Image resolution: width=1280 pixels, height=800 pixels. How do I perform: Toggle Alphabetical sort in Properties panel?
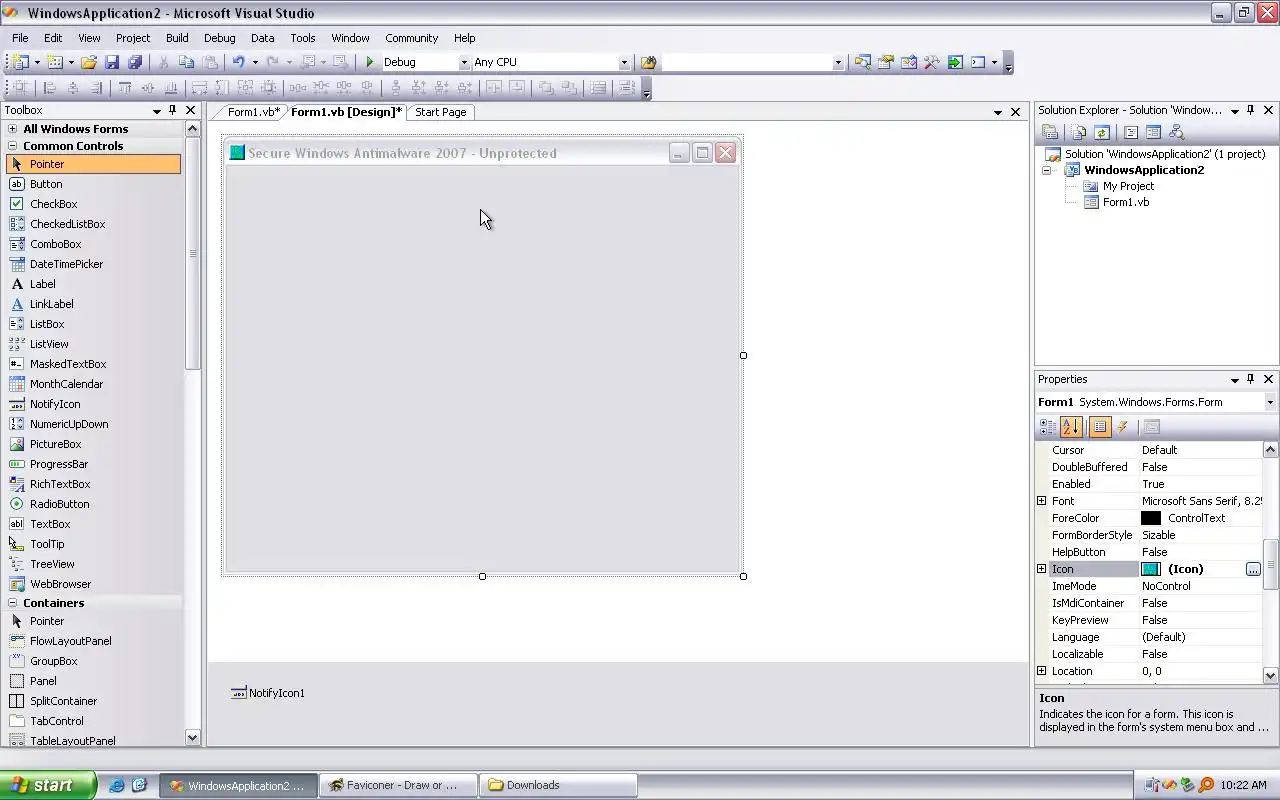pos(1071,427)
